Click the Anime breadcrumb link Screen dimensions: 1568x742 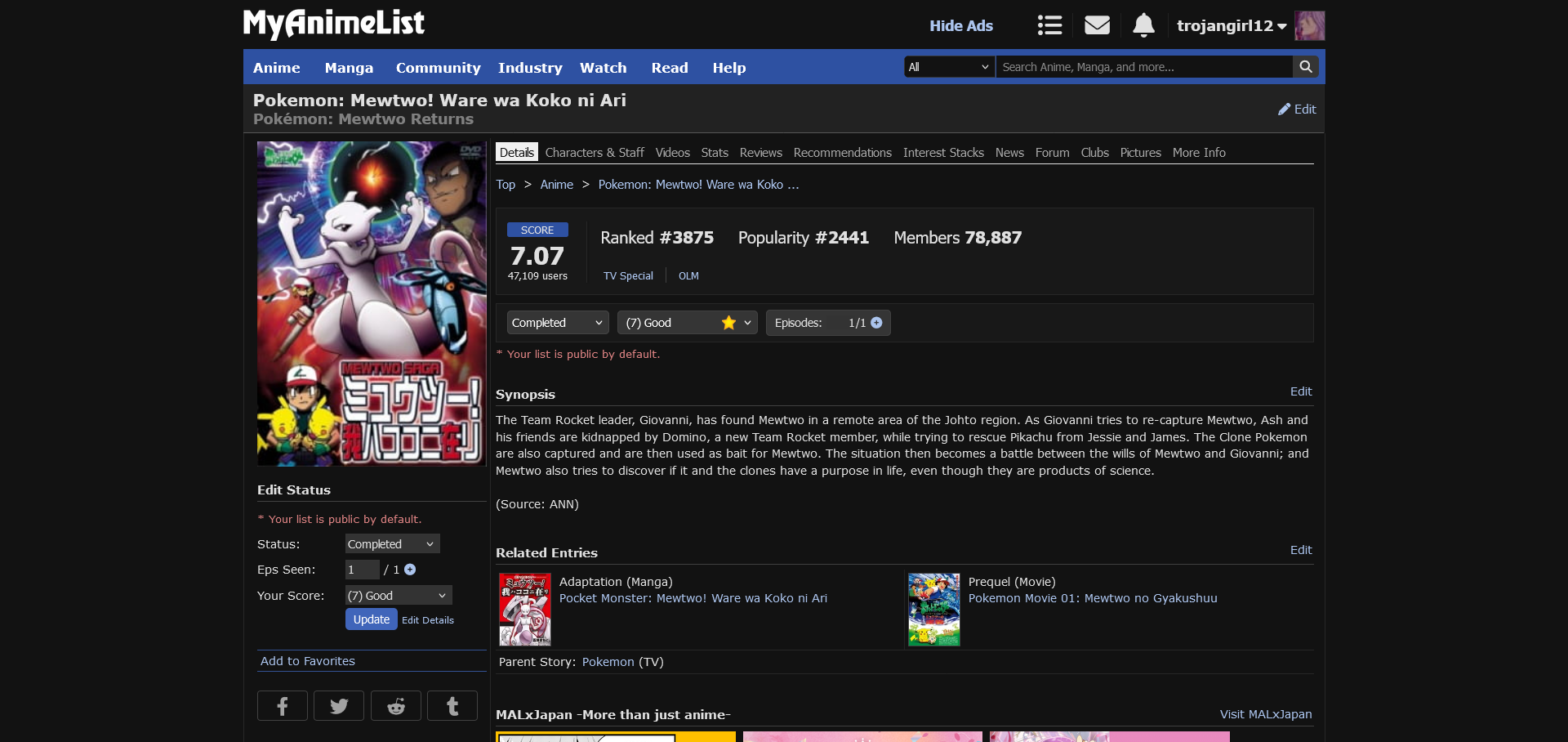tap(557, 185)
